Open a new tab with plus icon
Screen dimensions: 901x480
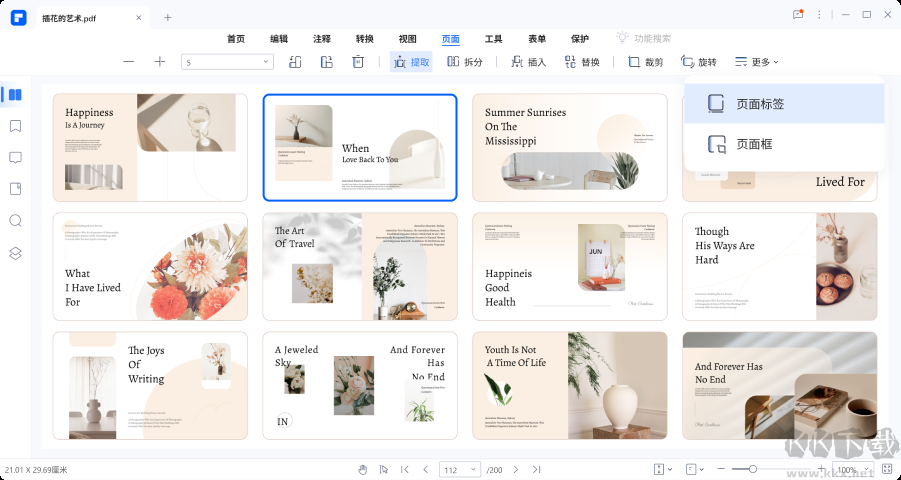tap(167, 18)
